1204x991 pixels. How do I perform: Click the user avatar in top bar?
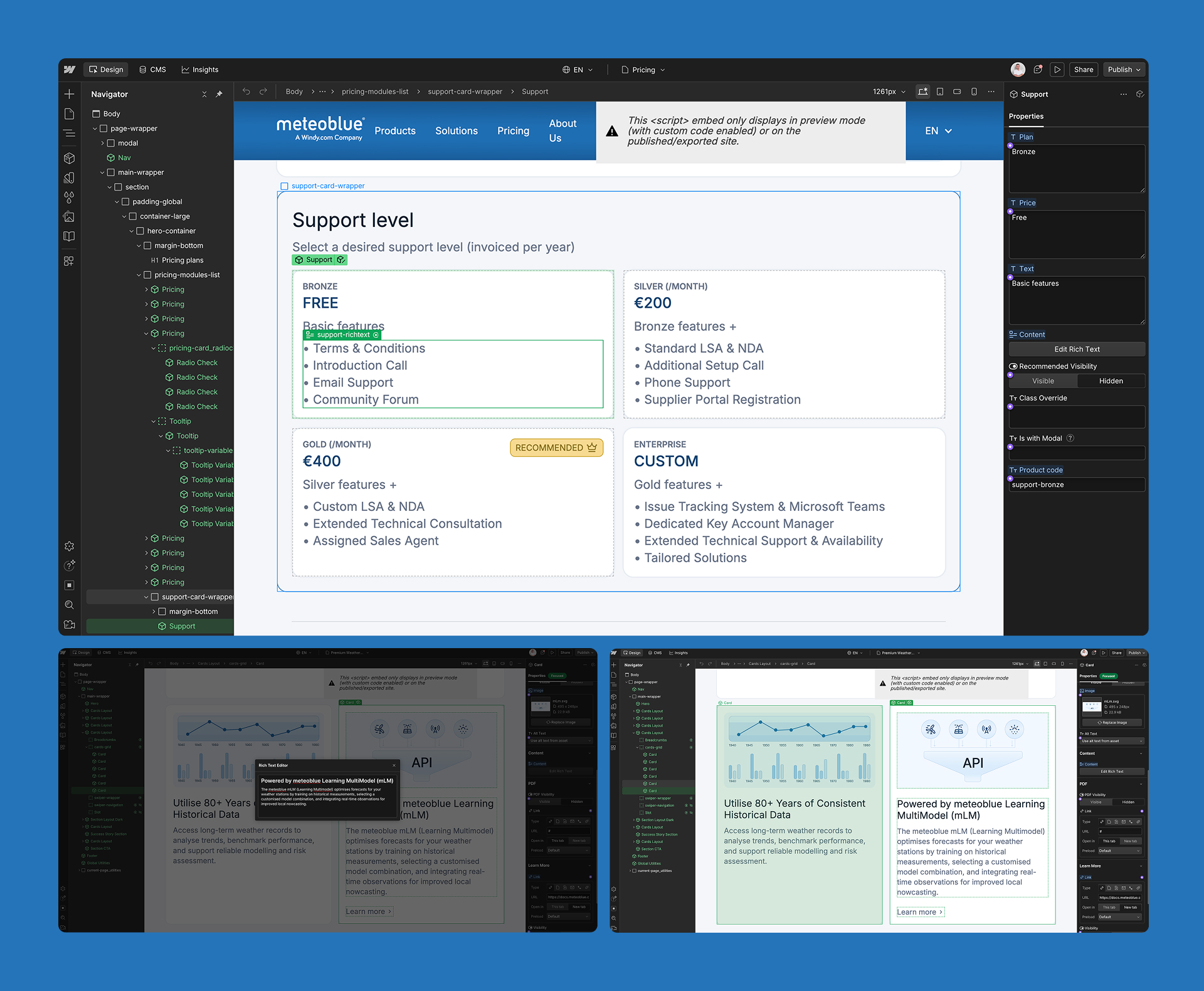[x=1018, y=70]
